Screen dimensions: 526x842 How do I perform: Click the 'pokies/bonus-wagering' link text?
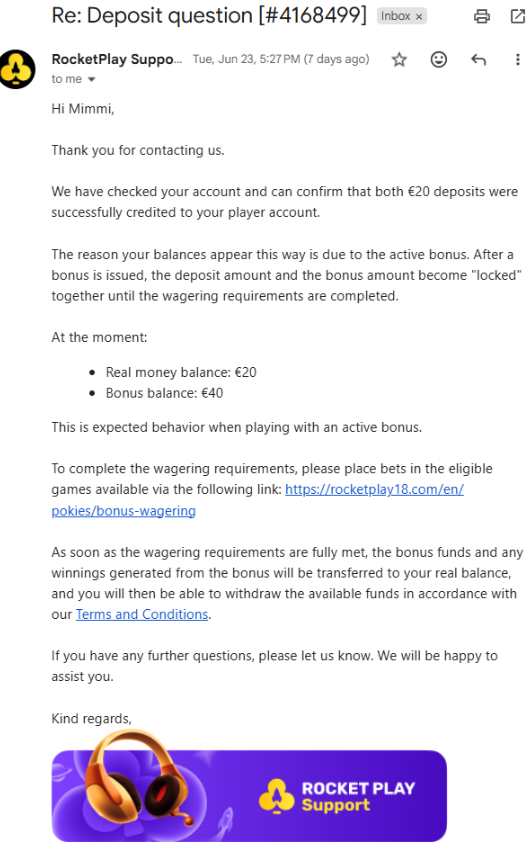click(x=123, y=511)
